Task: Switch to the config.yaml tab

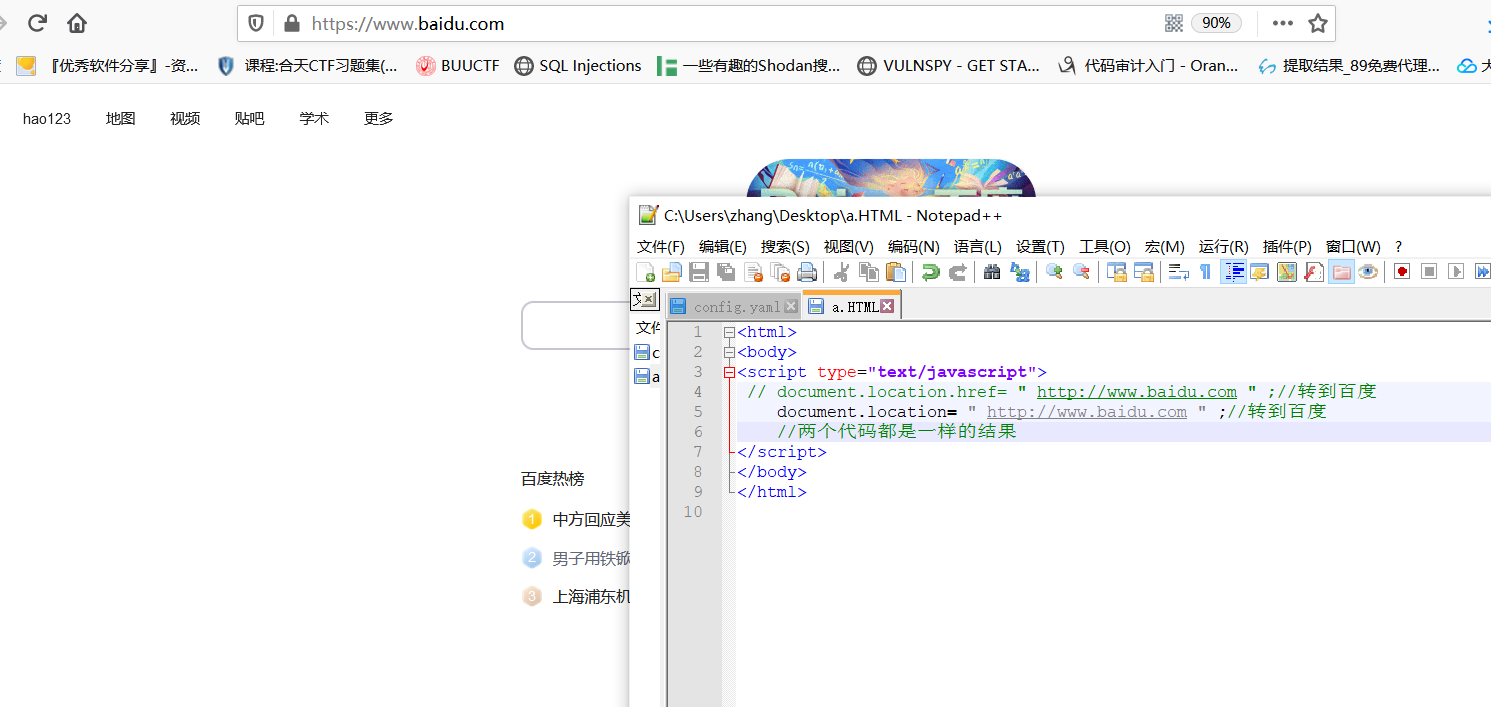Action: point(736,307)
